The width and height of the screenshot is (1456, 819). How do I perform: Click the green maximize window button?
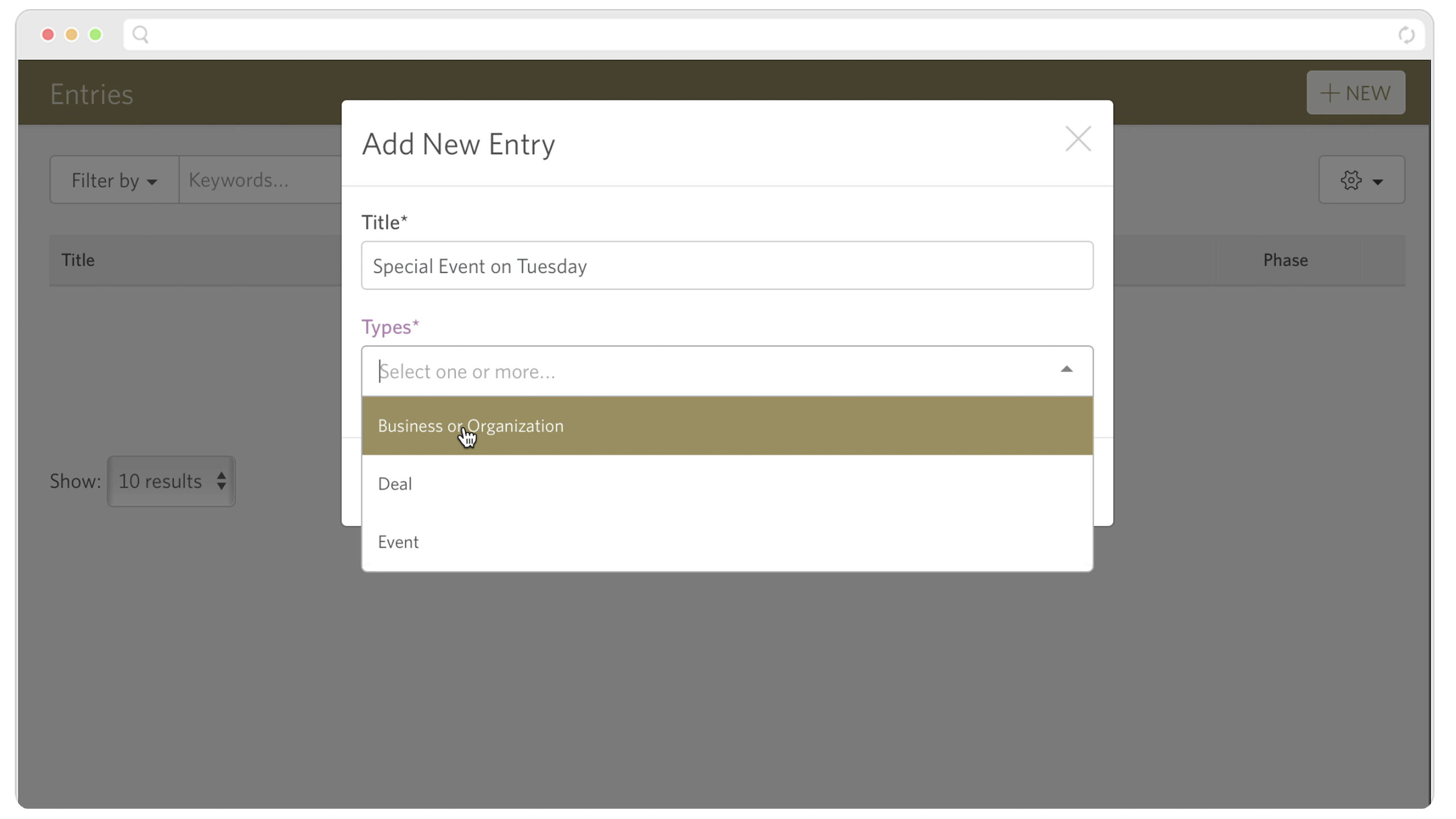pyautogui.click(x=96, y=35)
